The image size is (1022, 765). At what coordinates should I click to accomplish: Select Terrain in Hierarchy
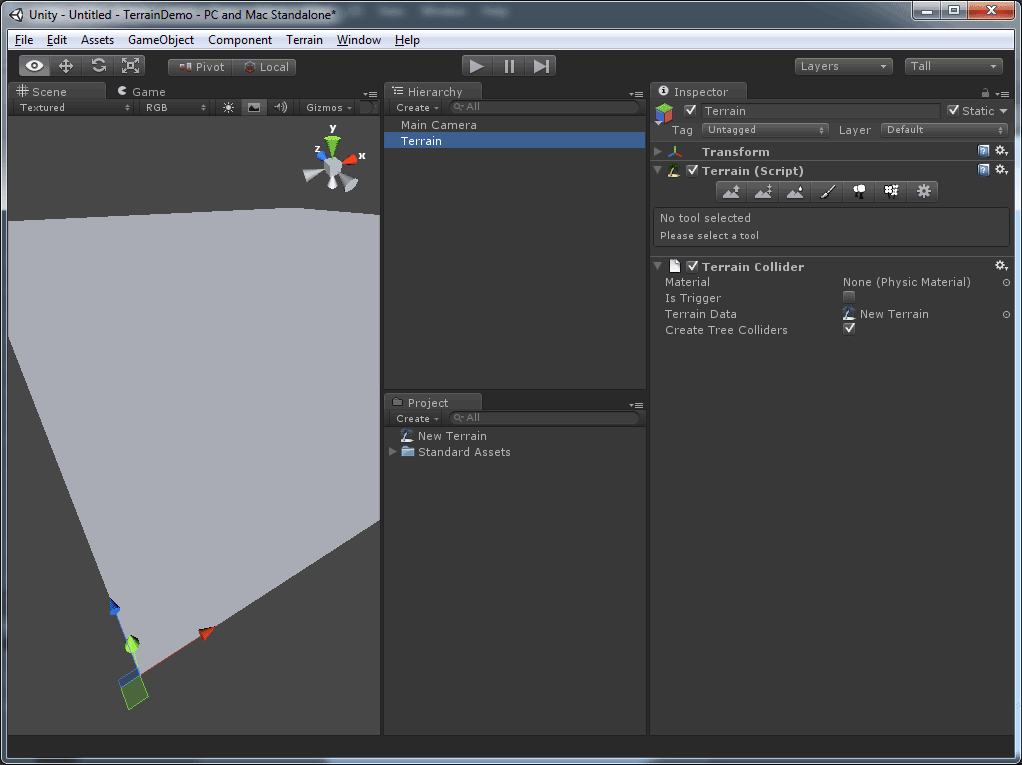[514, 141]
